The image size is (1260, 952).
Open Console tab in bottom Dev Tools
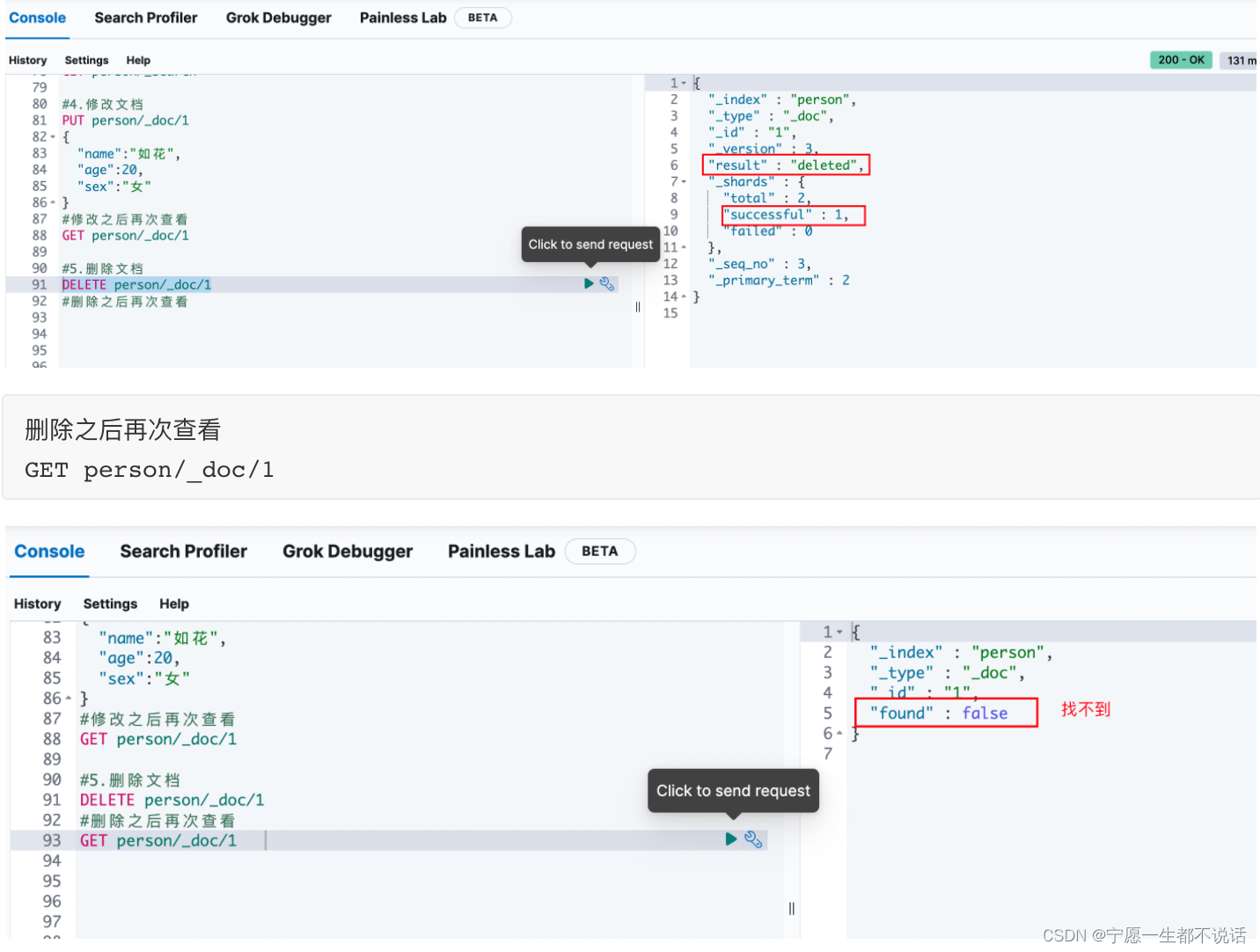point(49,552)
